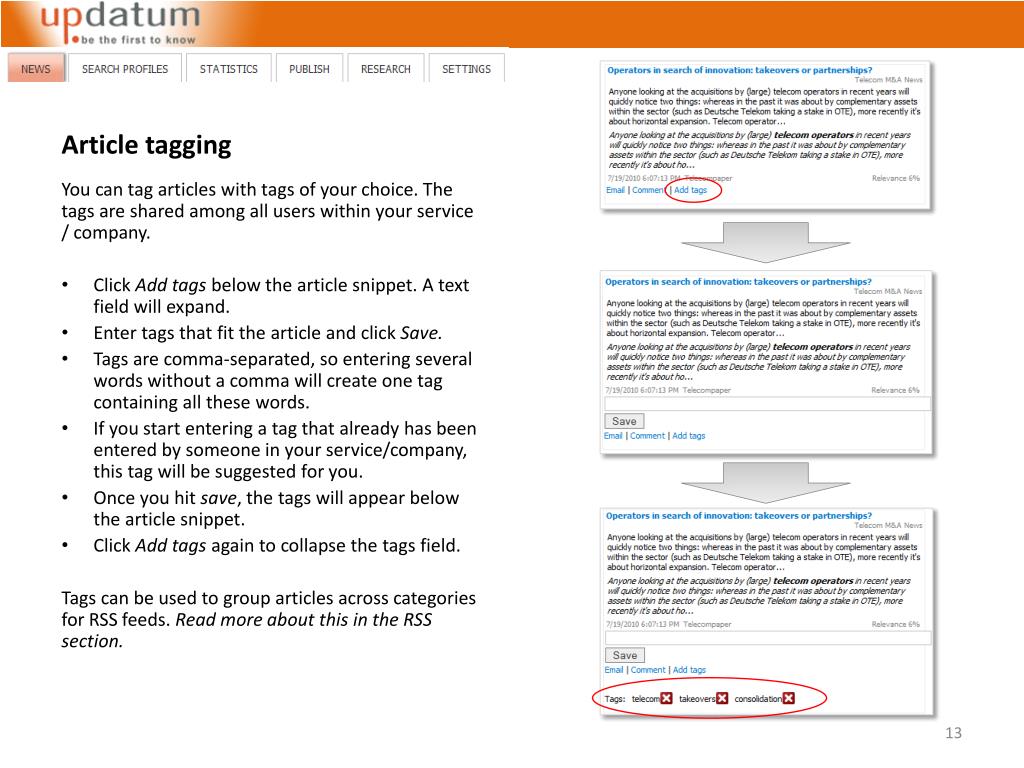The height and width of the screenshot is (768, 1024).
Task: Open Comment link in the card with Tags row
Action: point(648,669)
